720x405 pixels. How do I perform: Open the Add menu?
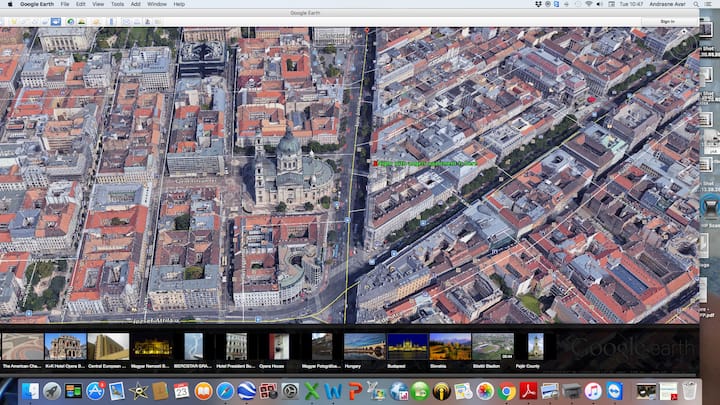click(135, 4)
